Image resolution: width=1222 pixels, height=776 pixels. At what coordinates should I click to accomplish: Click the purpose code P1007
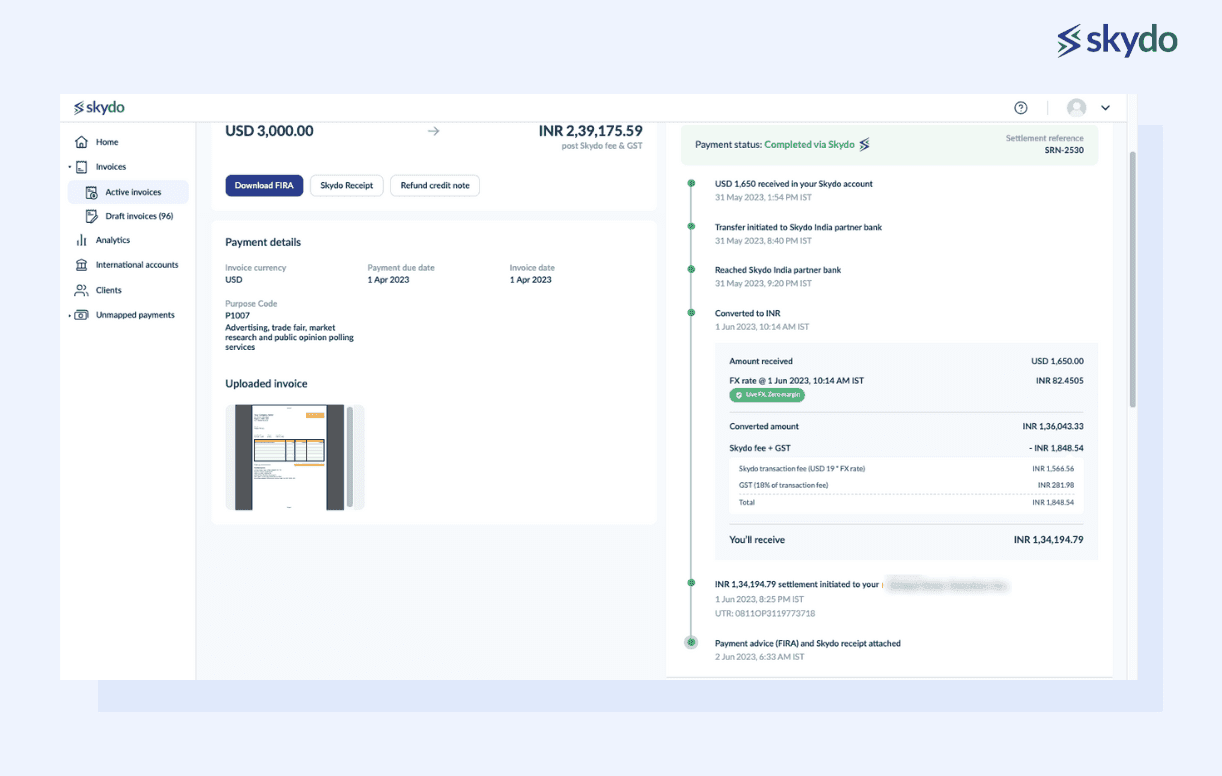[237, 315]
